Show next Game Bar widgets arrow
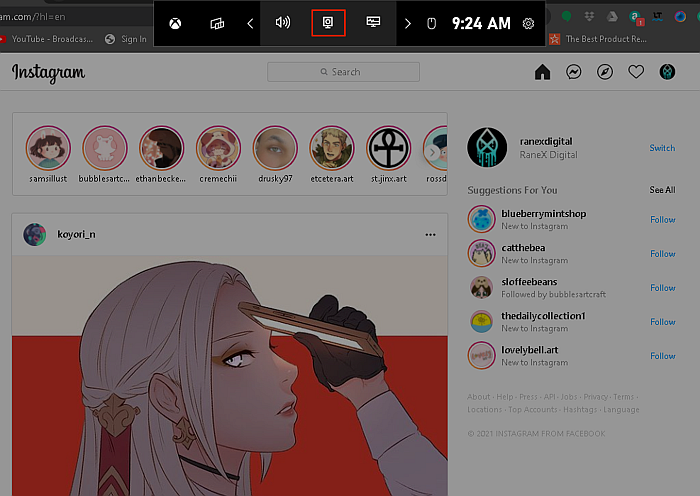Screen dimensions: 700x496 [x=407, y=23]
